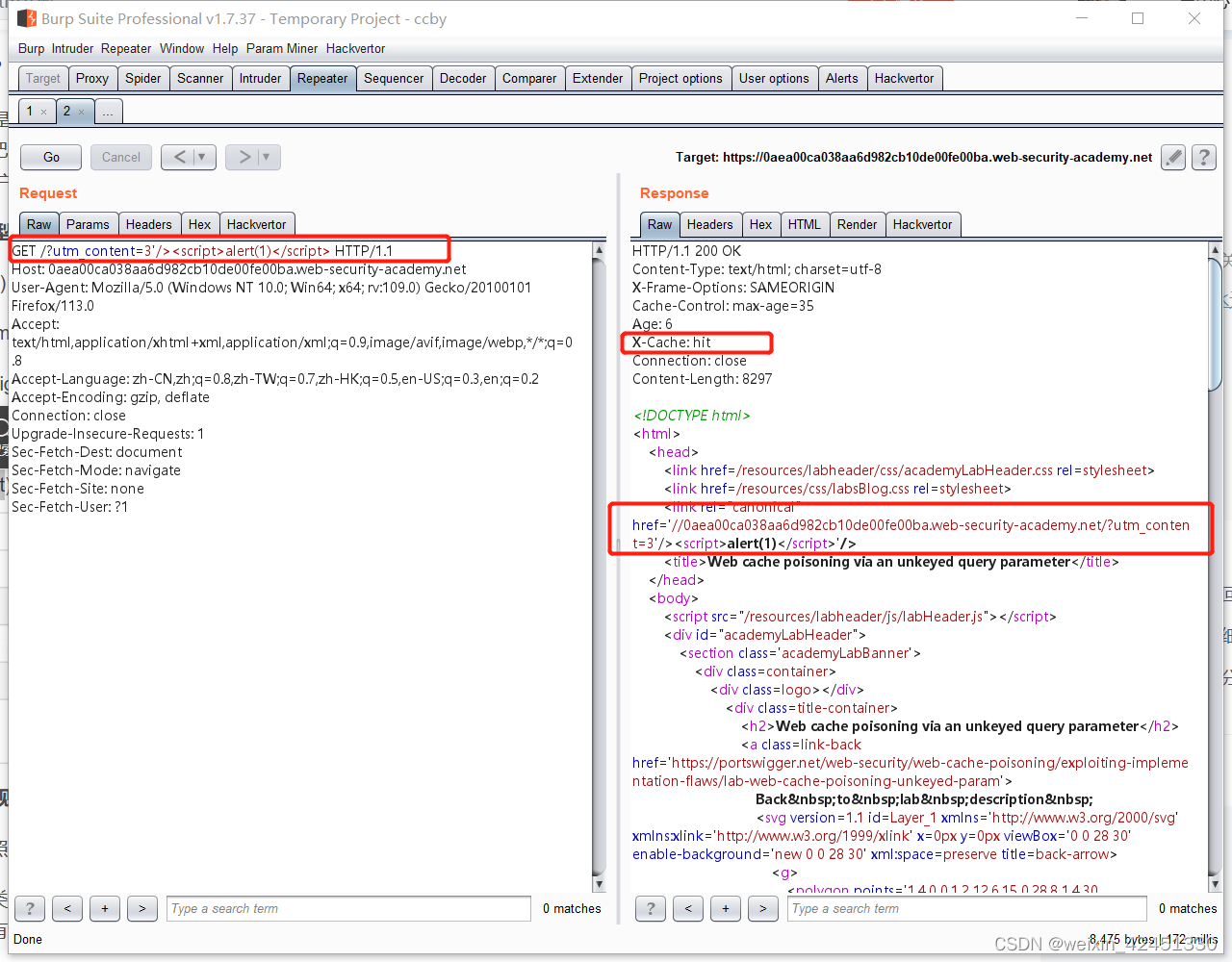
Task: Click the X-Cache: hit response header
Action: tap(672, 342)
